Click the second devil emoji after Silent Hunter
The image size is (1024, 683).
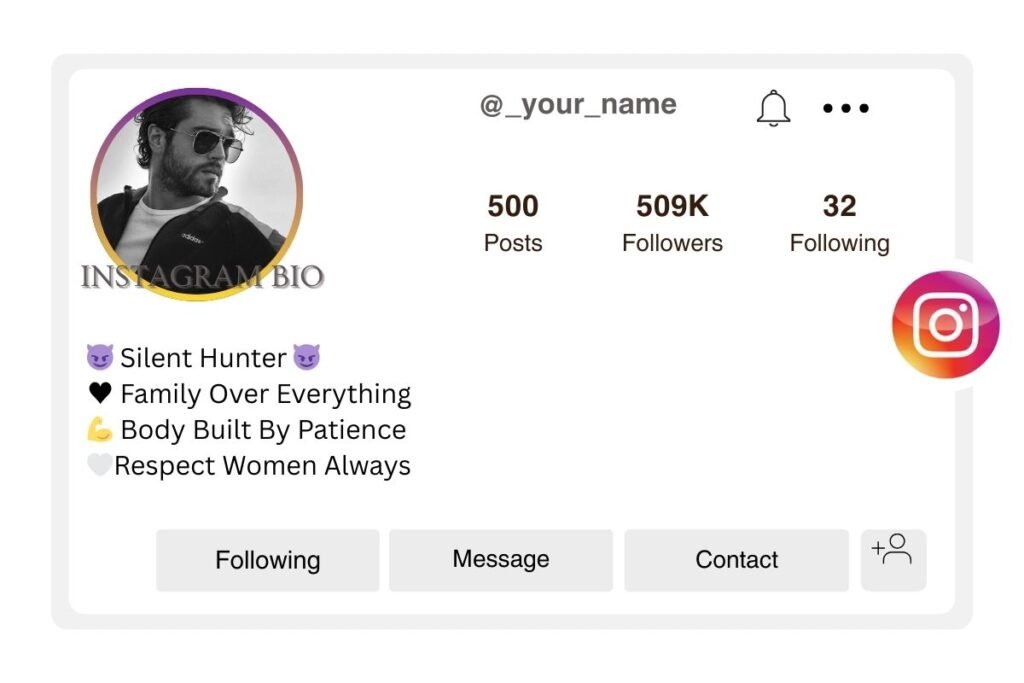point(307,357)
